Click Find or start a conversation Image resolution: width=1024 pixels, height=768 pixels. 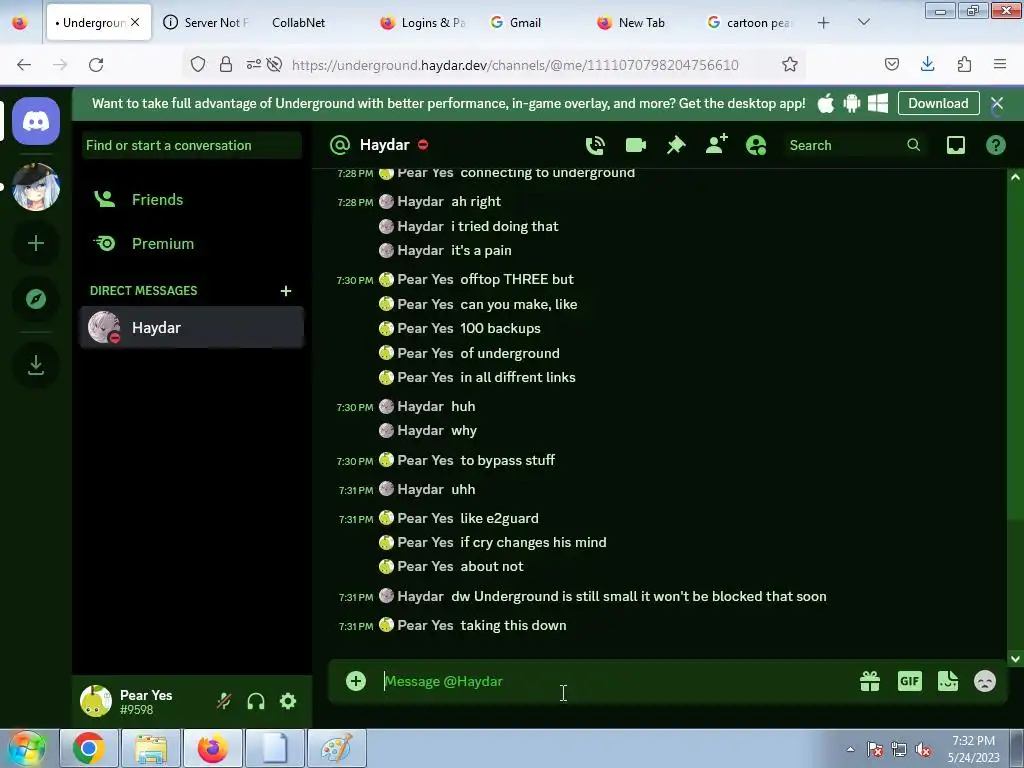(x=191, y=145)
